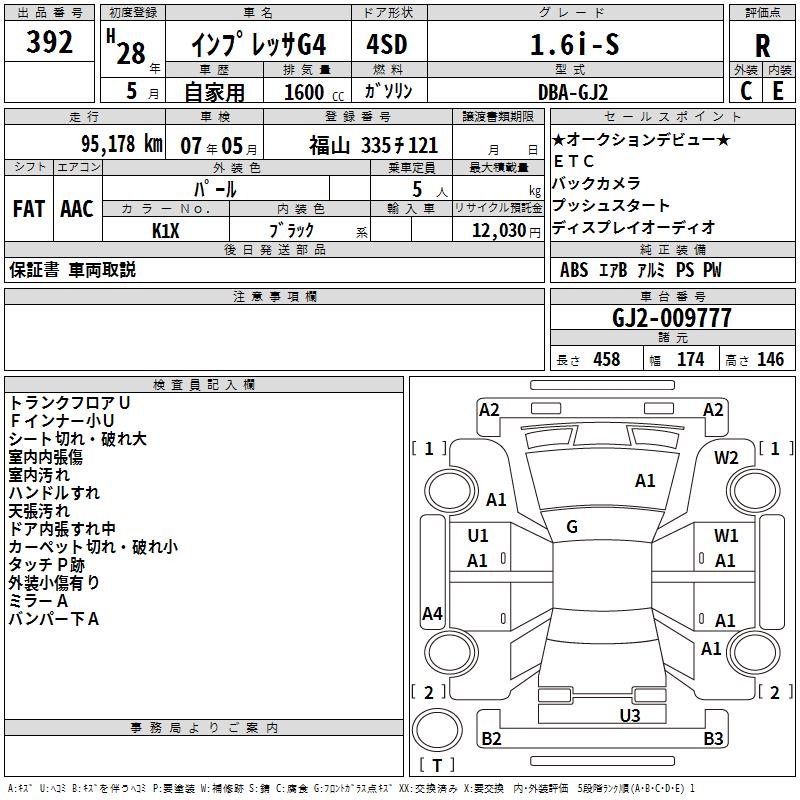The height and width of the screenshot is (800, 800).
Task: Click the W1 mark on the diagram
Action: click(x=726, y=535)
